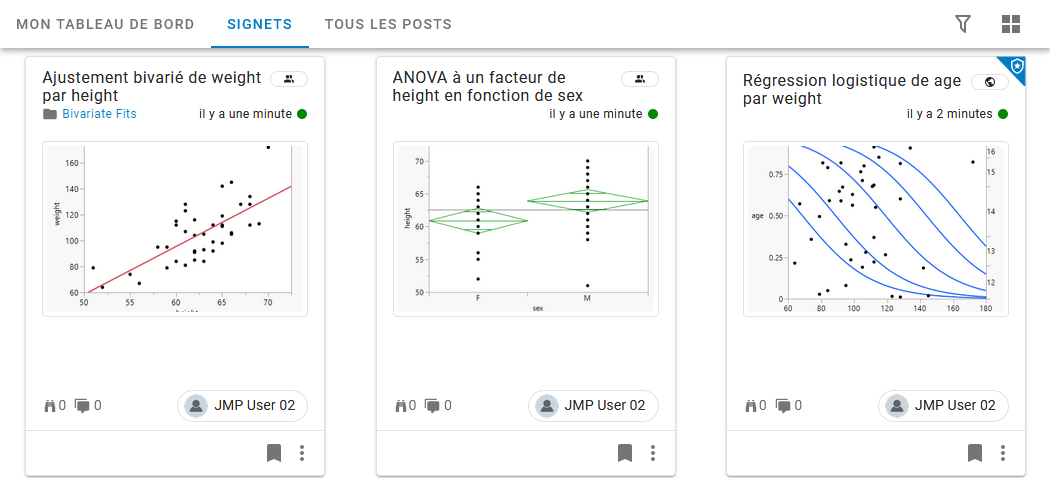This screenshot has width=1050, height=494.
Task: Open more options menu for Ajustement bivarié post
Action: click(x=302, y=453)
